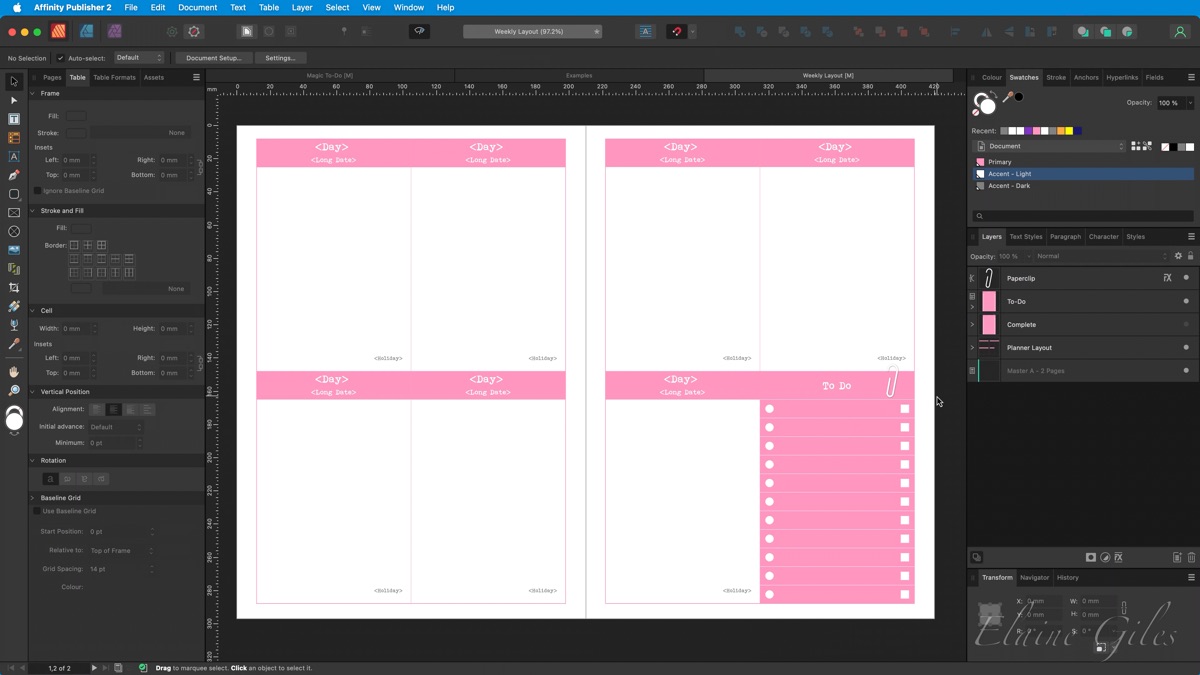Click Document Setup button

(214, 58)
